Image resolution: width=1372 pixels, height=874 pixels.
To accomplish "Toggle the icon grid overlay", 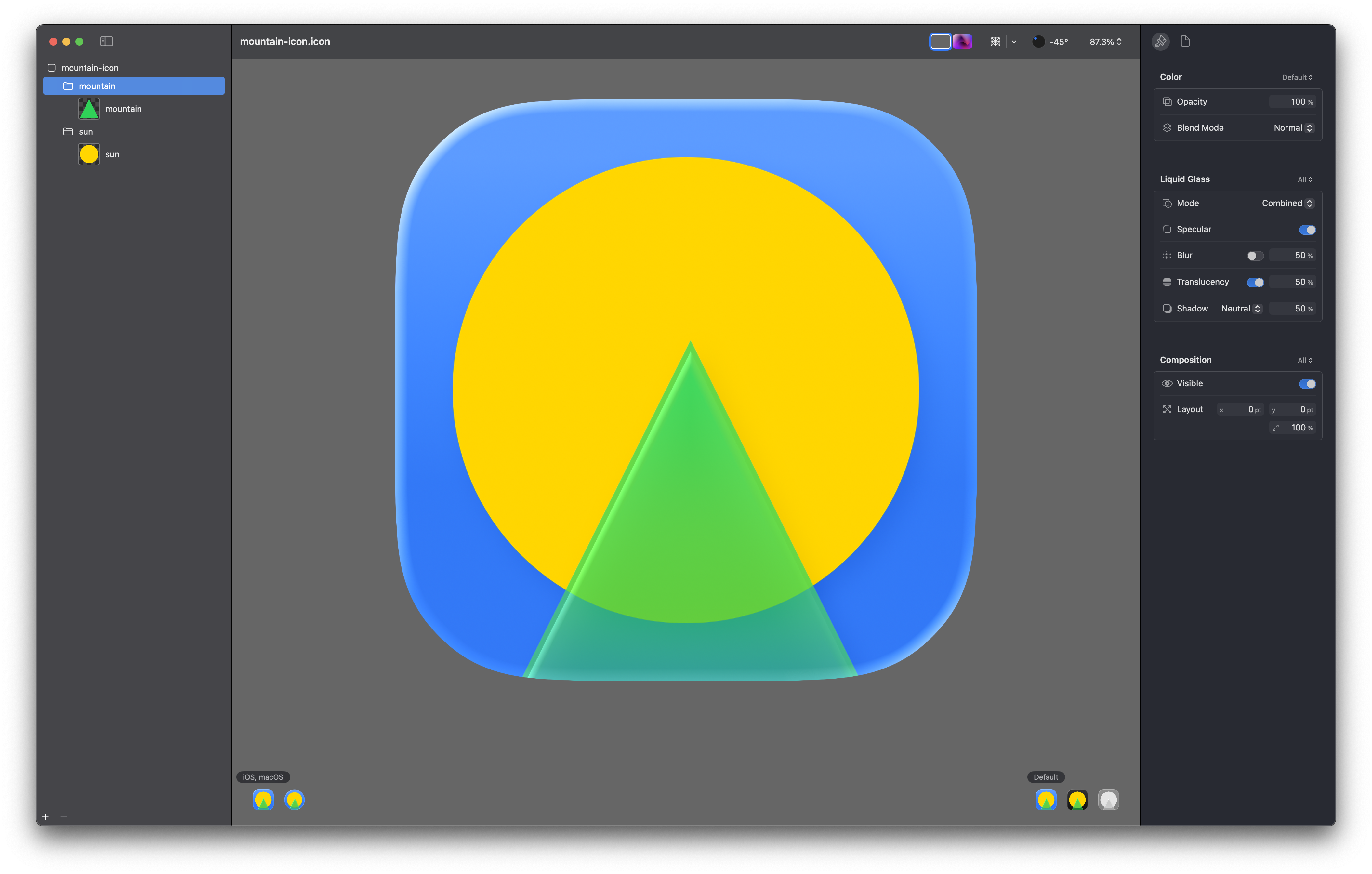I will coord(996,42).
